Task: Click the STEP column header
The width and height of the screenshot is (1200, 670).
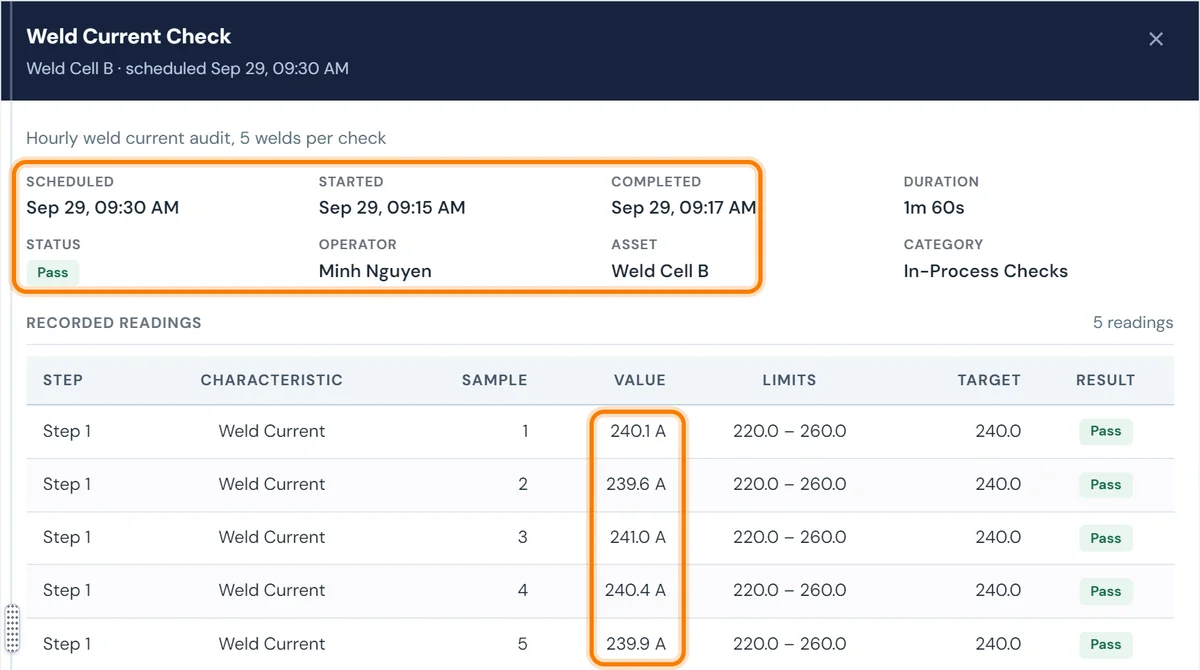Action: coord(63,380)
